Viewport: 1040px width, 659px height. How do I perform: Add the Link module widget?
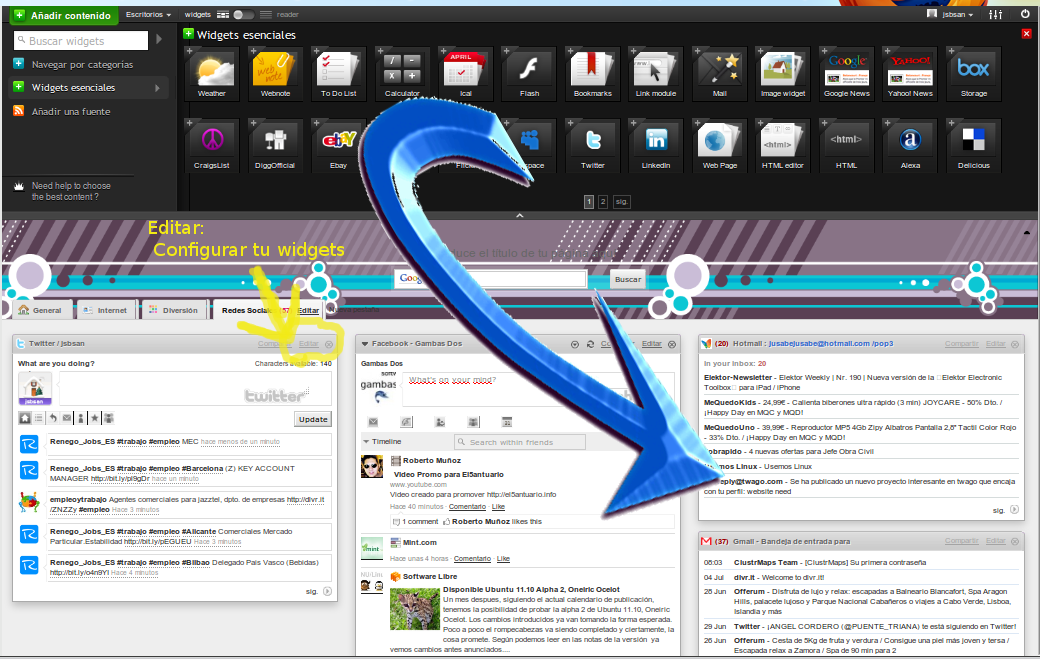(x=656, y=74)
